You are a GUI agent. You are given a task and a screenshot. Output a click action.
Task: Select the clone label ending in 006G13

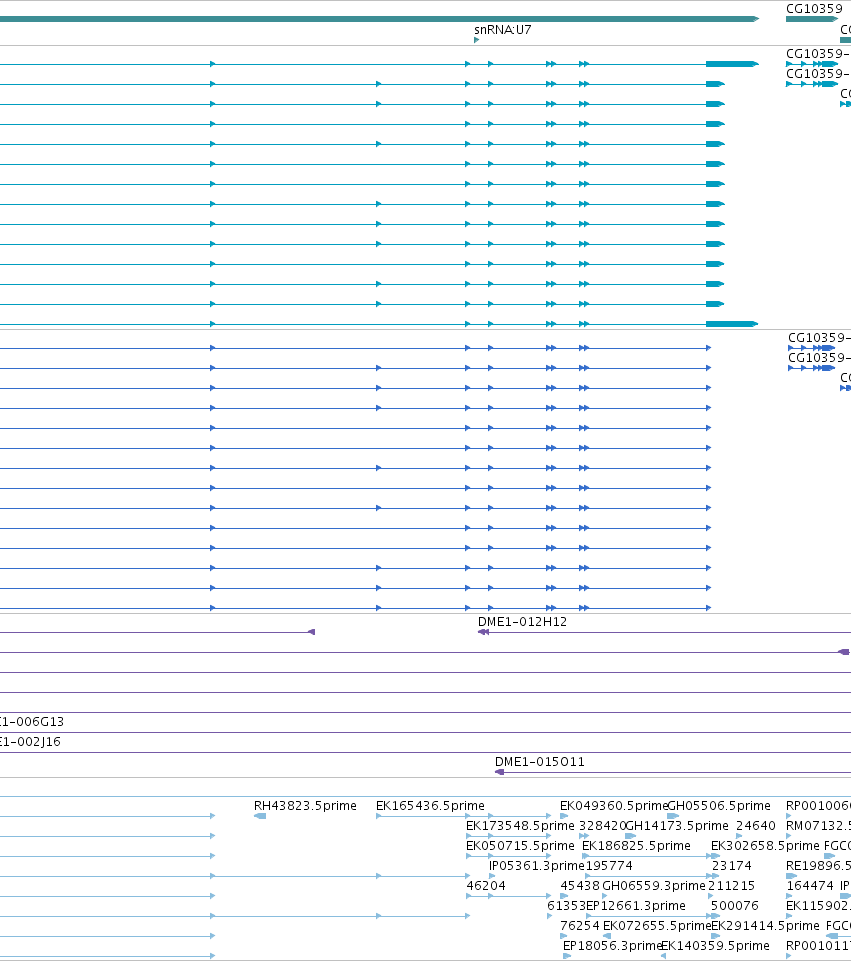click(x=32, y=721)
